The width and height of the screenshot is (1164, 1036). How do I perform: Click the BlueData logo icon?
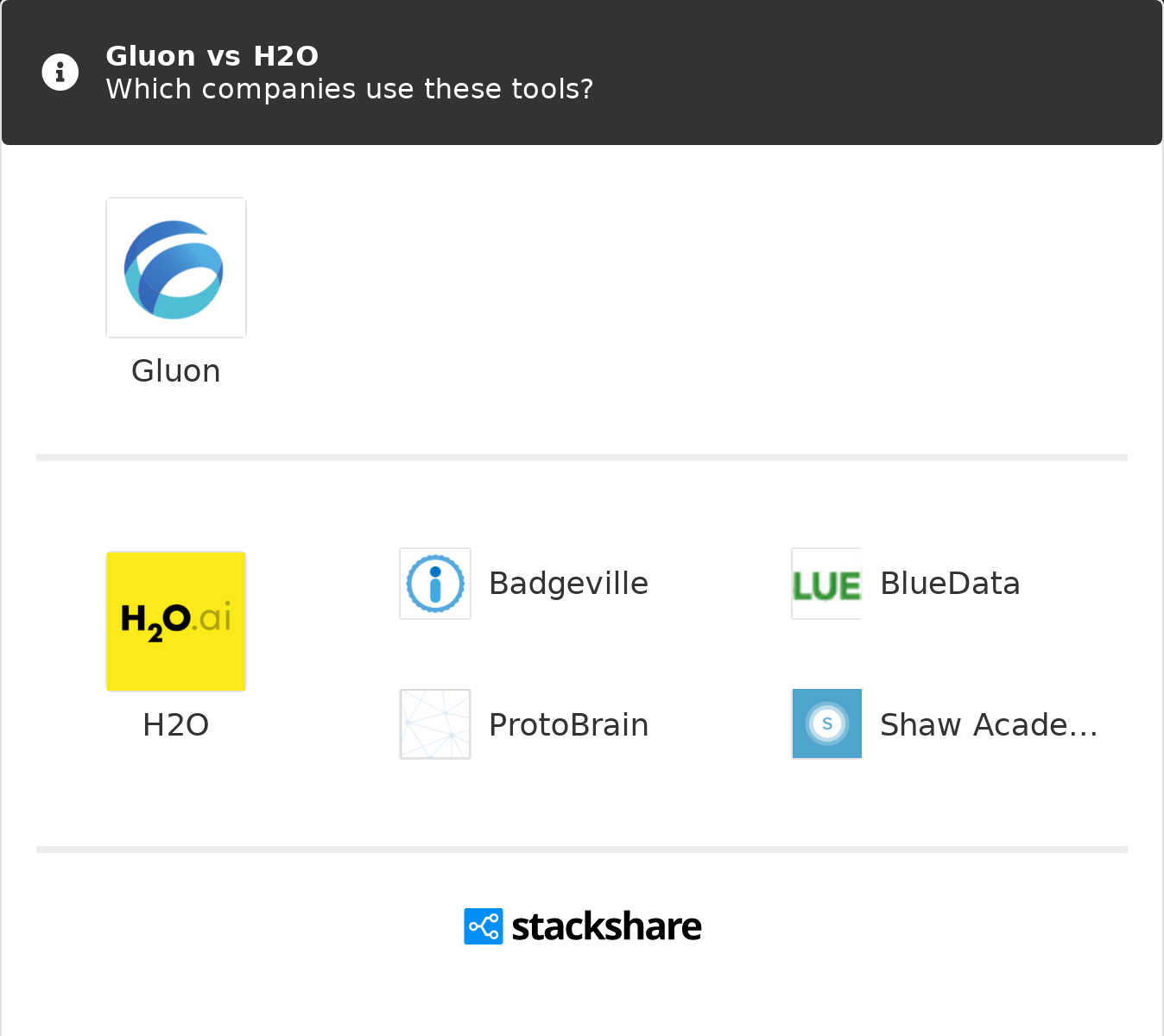coord(826,584)
